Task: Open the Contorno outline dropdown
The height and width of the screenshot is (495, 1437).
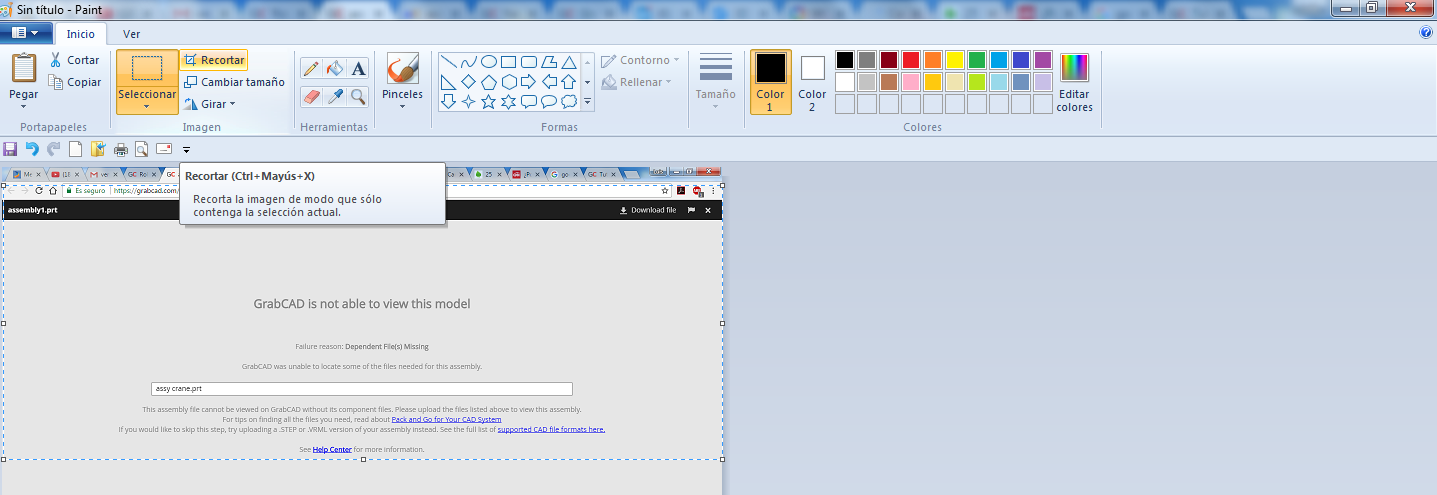Action: point(641,60)
